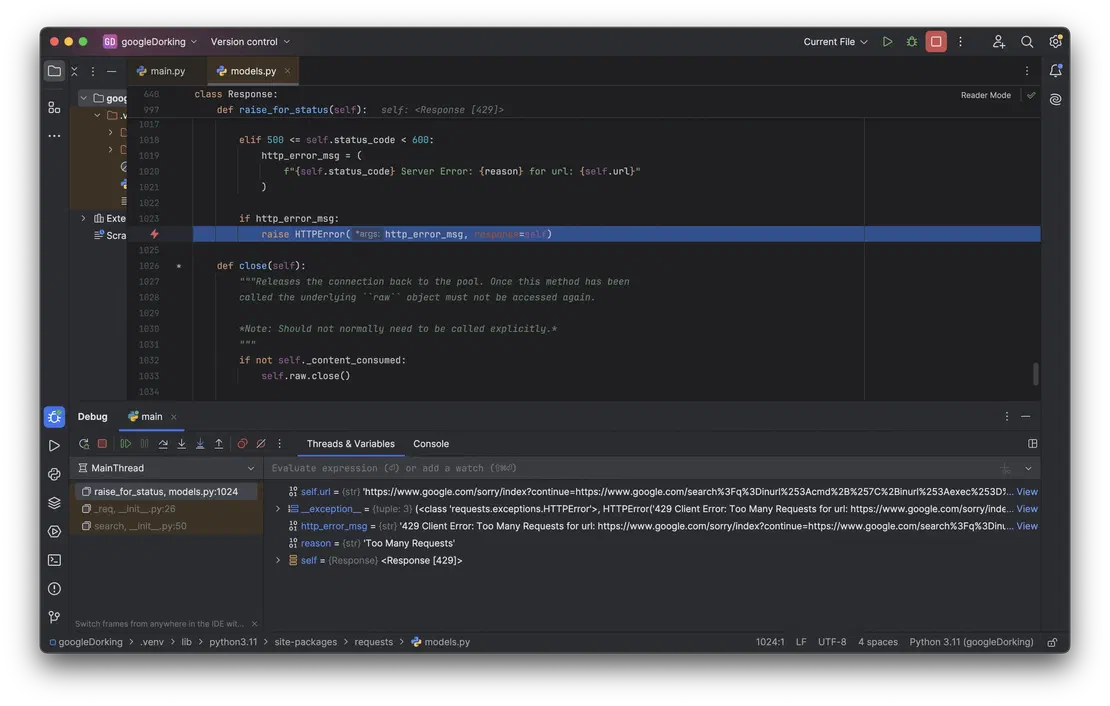Select Threads & Variables tab
Viewport: 1110px width, 706px height.
point(350,444)
